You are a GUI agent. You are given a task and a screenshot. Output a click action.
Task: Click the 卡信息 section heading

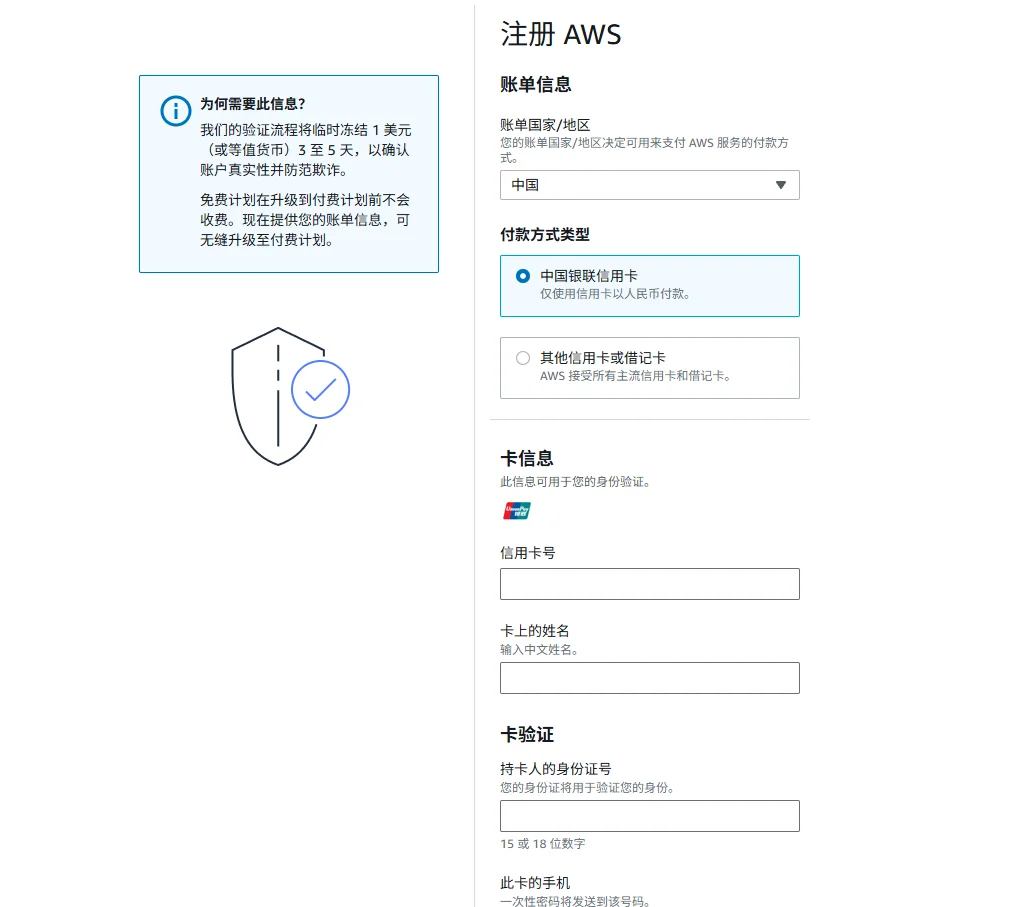[526, 458]
